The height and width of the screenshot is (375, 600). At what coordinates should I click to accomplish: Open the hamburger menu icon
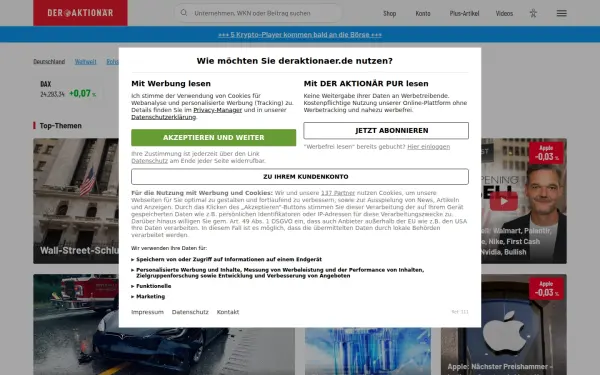pyautogui.click(x=561, y=13)
